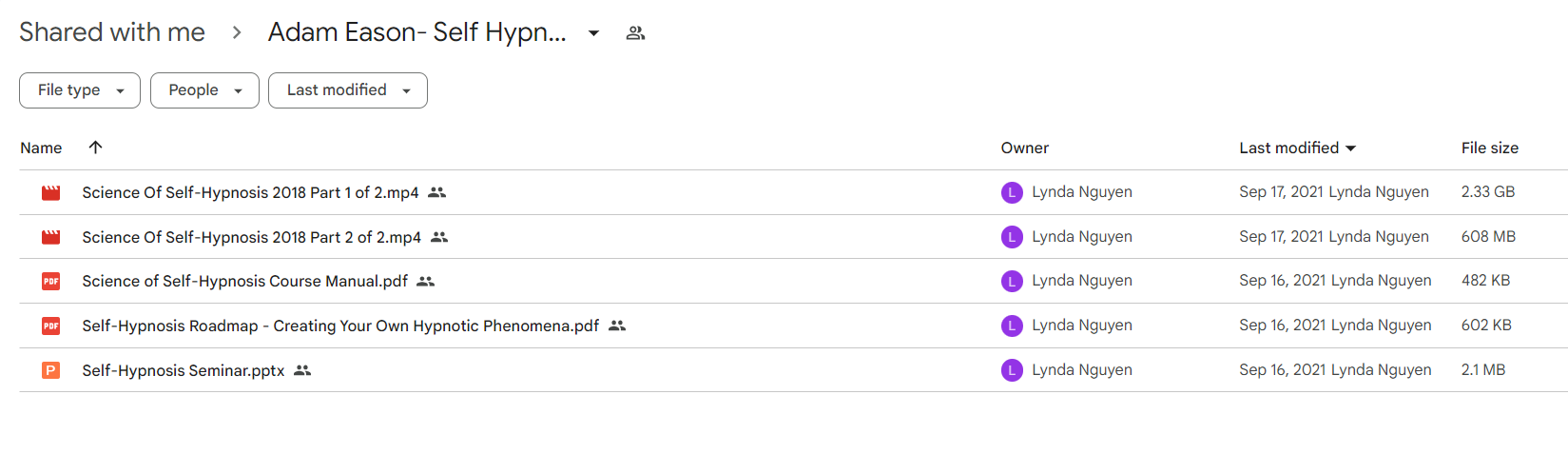
Task: Open the Last modified filter dropdown
Action: click(x=348, y=90)
